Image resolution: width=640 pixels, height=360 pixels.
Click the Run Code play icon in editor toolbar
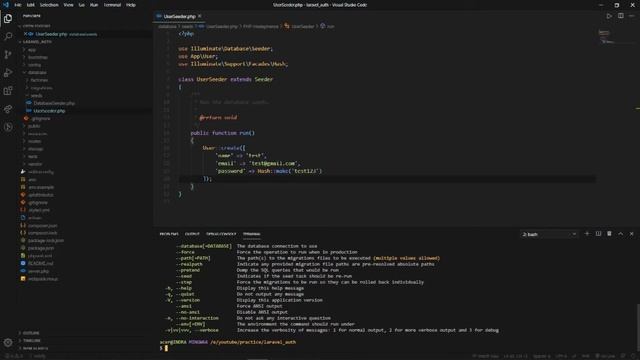(609, 16)
